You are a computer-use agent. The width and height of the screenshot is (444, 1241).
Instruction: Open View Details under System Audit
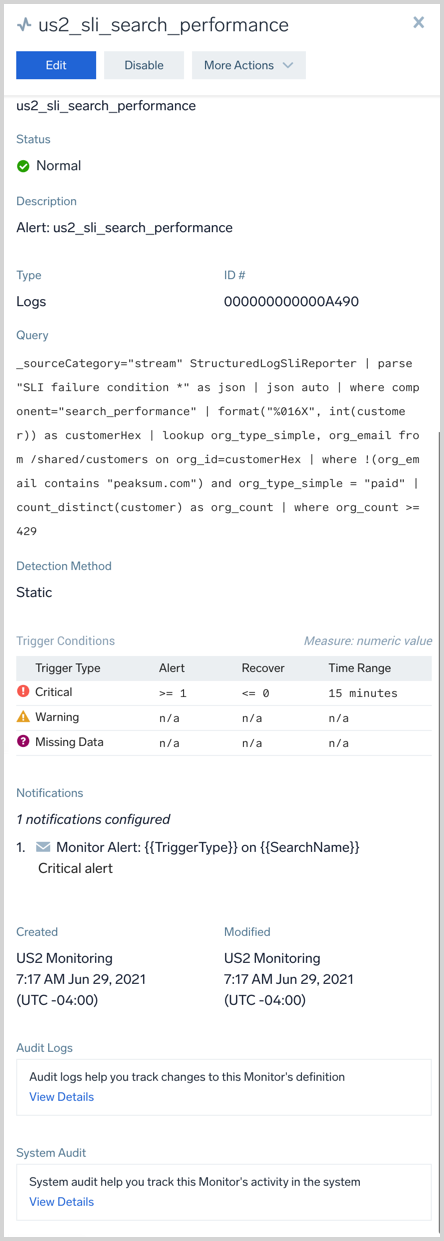(x=61, y=1202)
